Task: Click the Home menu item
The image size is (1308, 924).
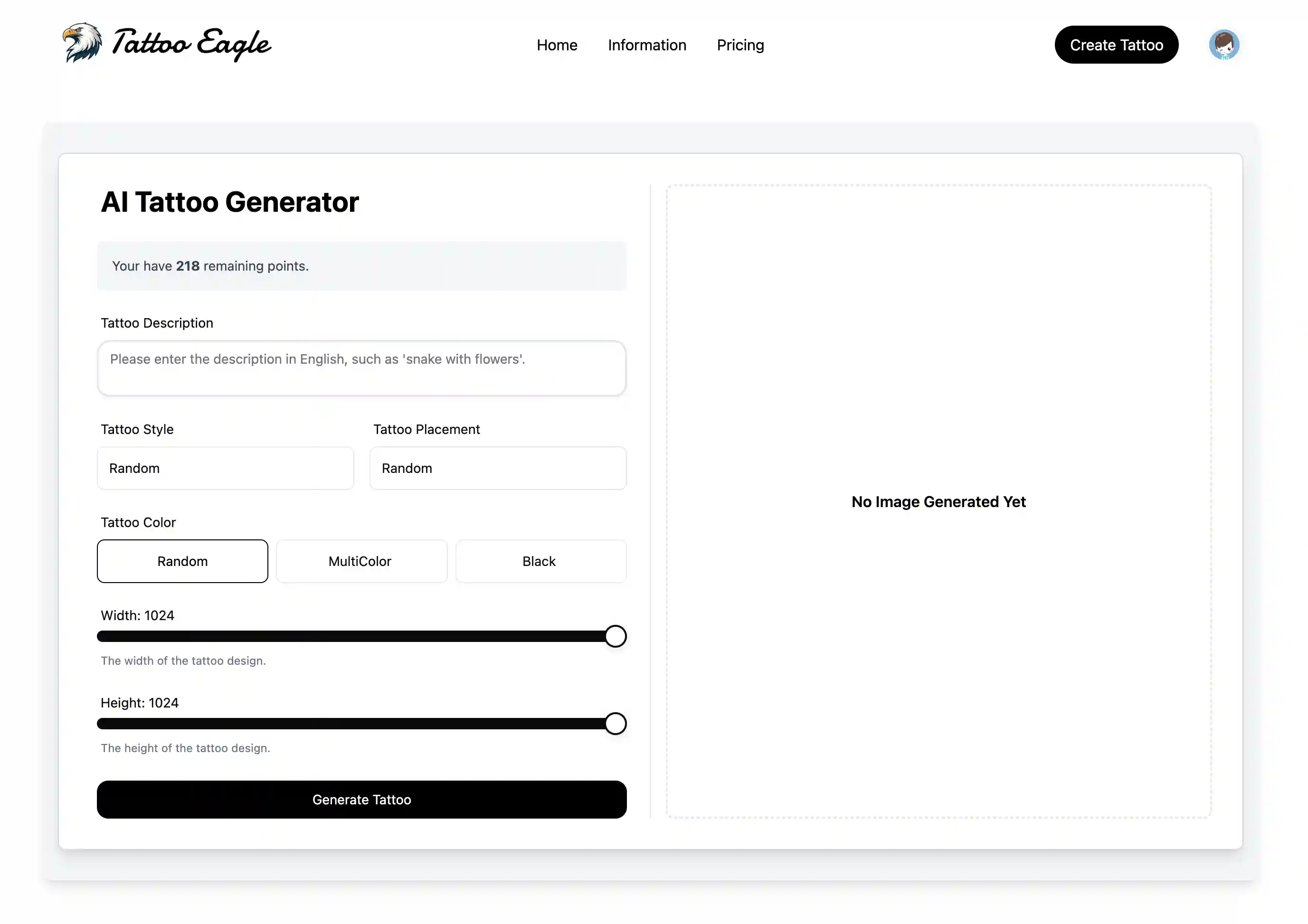Action: click(x=557, y=45)
